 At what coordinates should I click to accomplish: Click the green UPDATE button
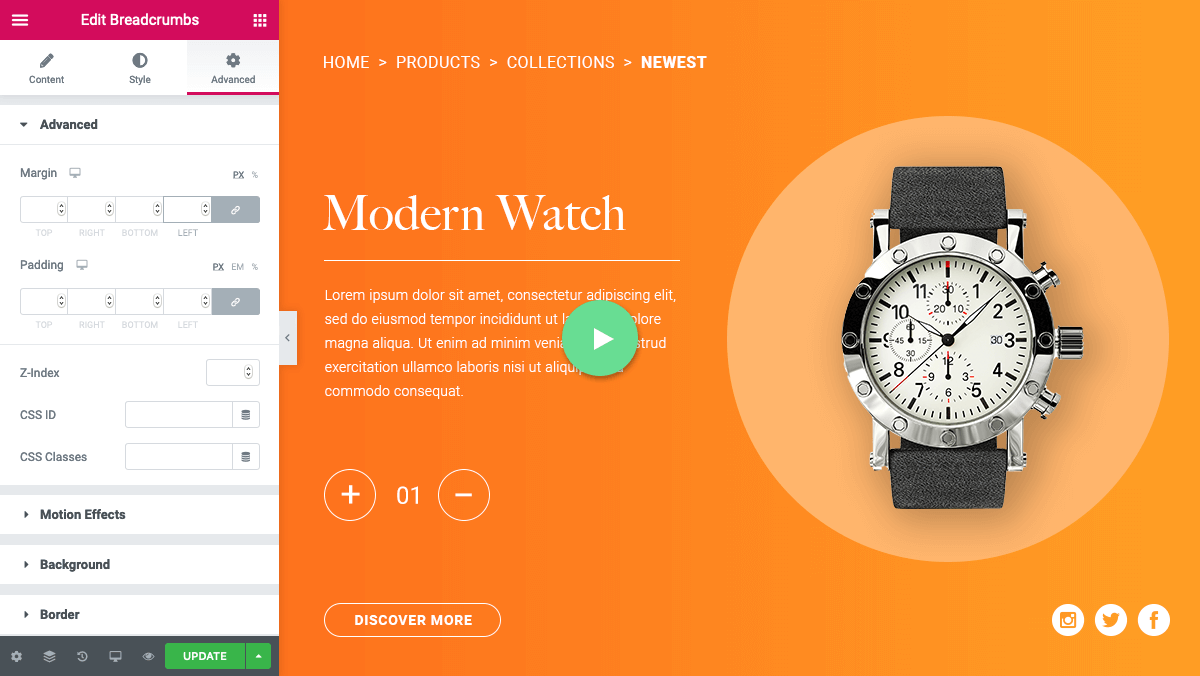click(205, 656)
